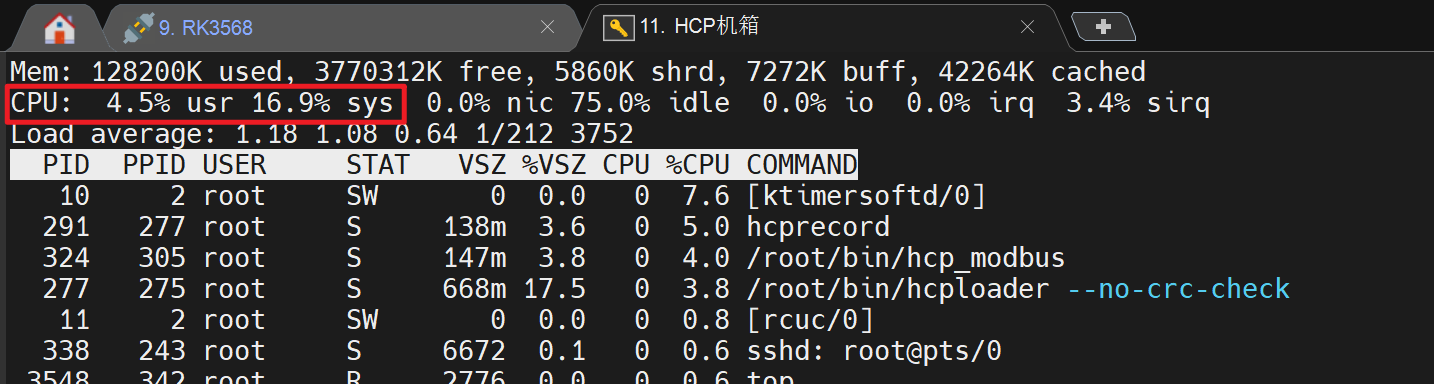Click the %CPU column header
1434x384 pixels.
pos(698,165)
